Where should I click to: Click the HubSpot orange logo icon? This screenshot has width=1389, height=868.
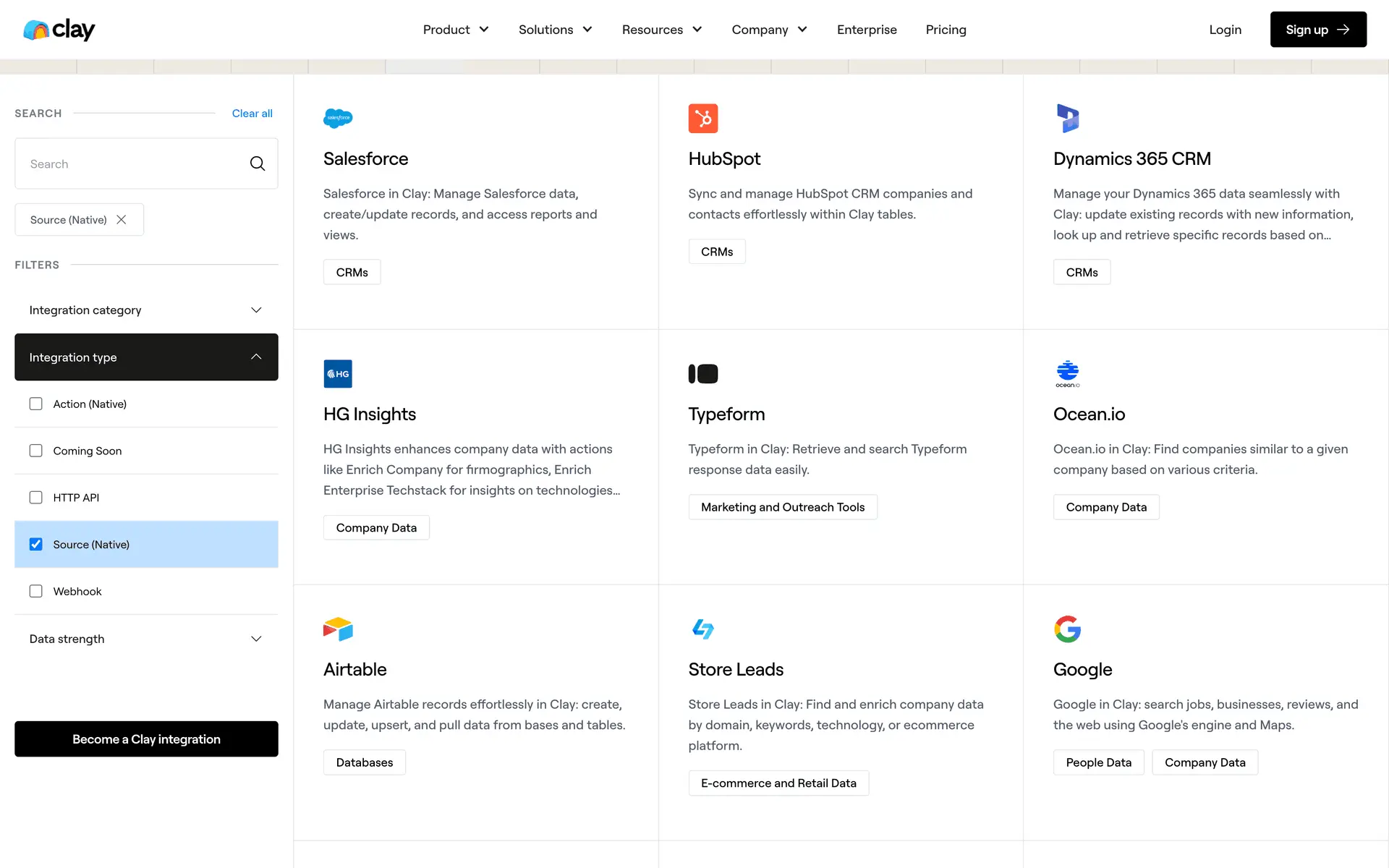702,119
